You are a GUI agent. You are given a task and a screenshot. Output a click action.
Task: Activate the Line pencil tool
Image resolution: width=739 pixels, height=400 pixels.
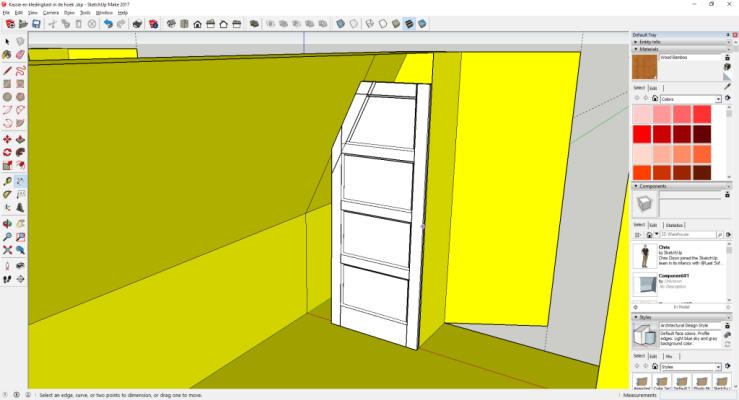coord(7,71)
